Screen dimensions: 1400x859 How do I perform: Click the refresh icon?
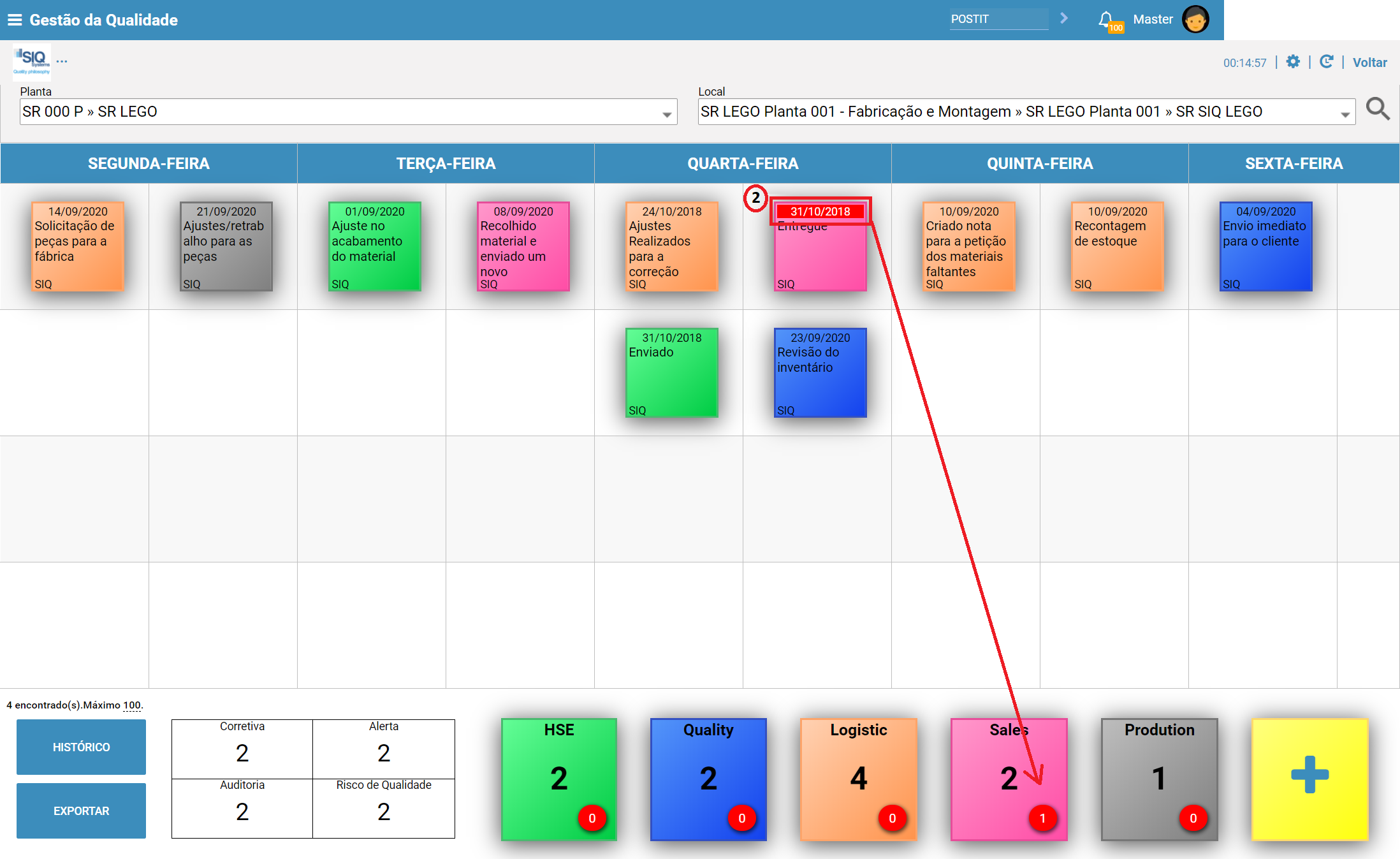pos(1327,62)
